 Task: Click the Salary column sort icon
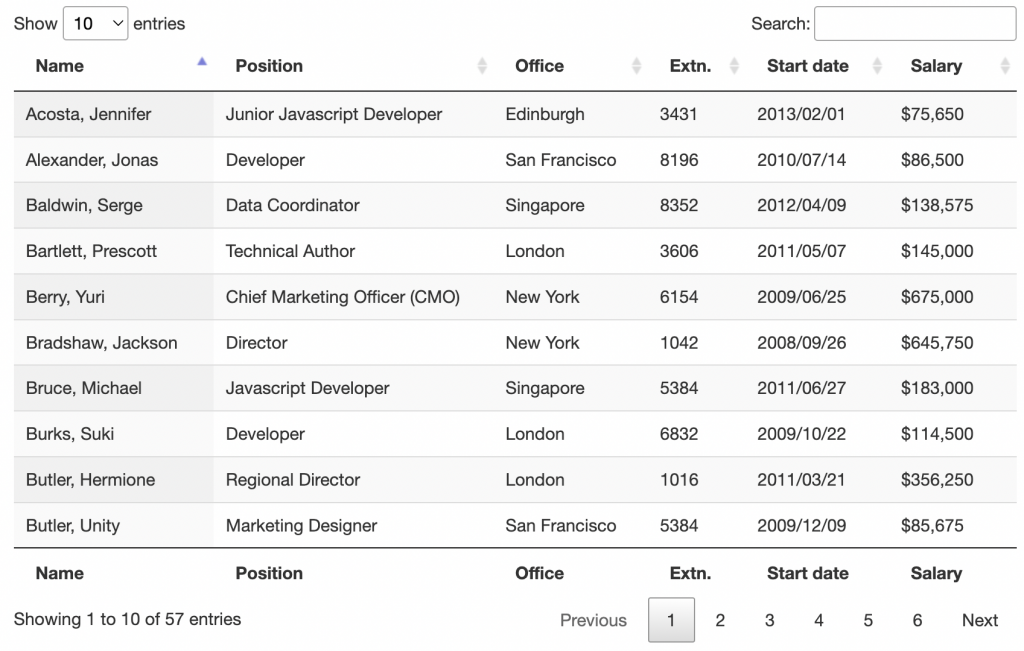[1005, 66]
